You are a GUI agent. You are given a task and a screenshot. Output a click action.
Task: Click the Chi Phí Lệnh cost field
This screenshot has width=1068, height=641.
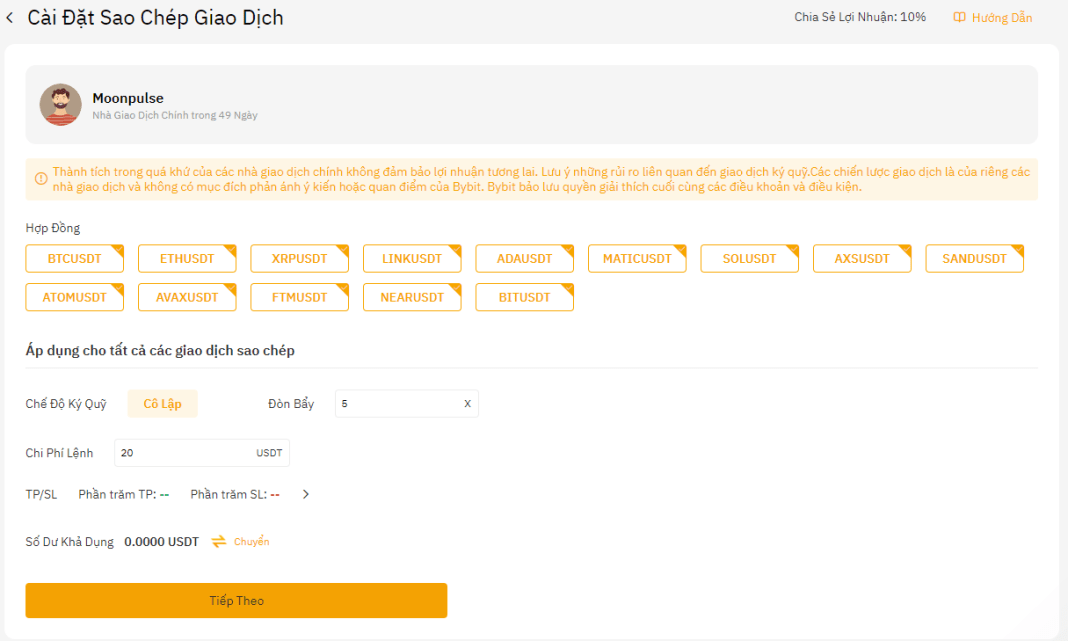[x=202, y=453]
